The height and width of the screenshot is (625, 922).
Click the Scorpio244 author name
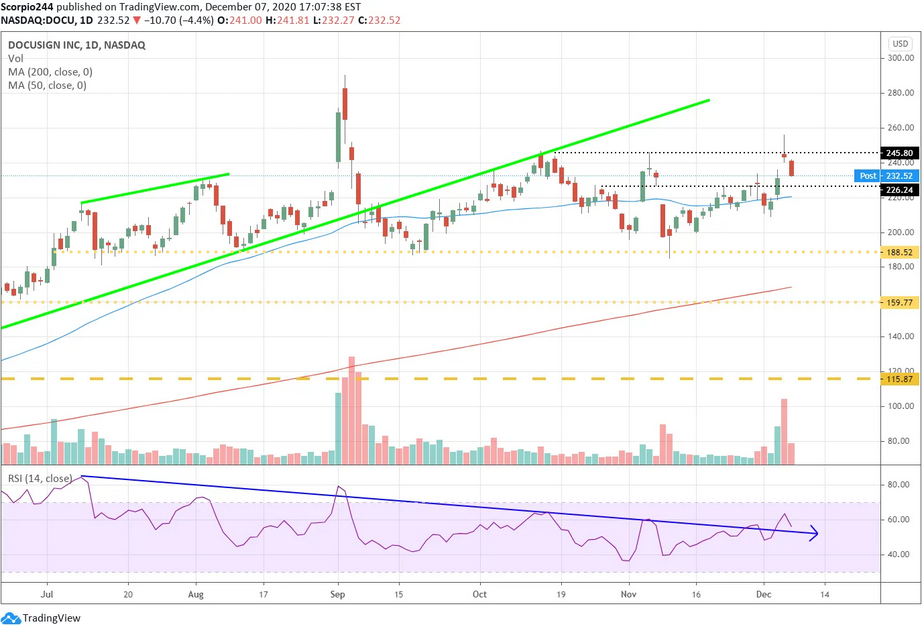(x=28, y=7)
